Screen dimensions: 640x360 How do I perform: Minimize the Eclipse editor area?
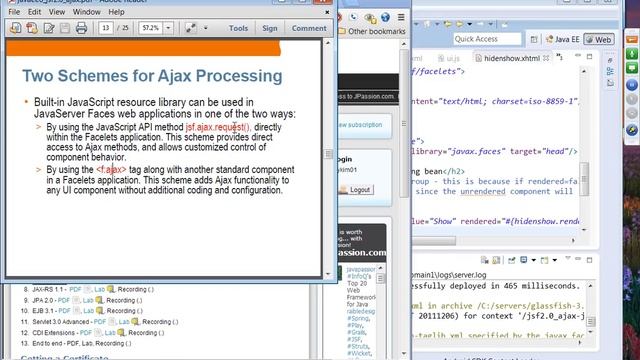coord(578,56)
